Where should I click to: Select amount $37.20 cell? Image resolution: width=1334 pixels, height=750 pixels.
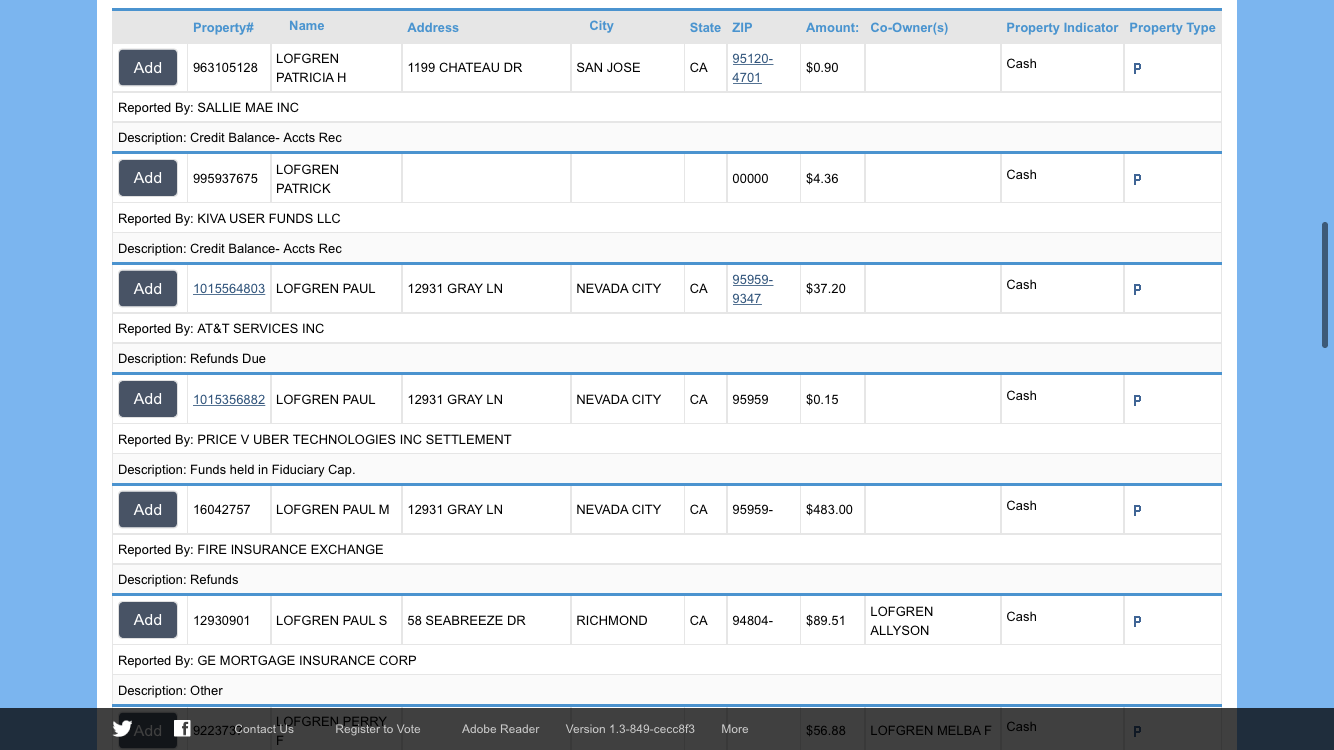[832, 289]
